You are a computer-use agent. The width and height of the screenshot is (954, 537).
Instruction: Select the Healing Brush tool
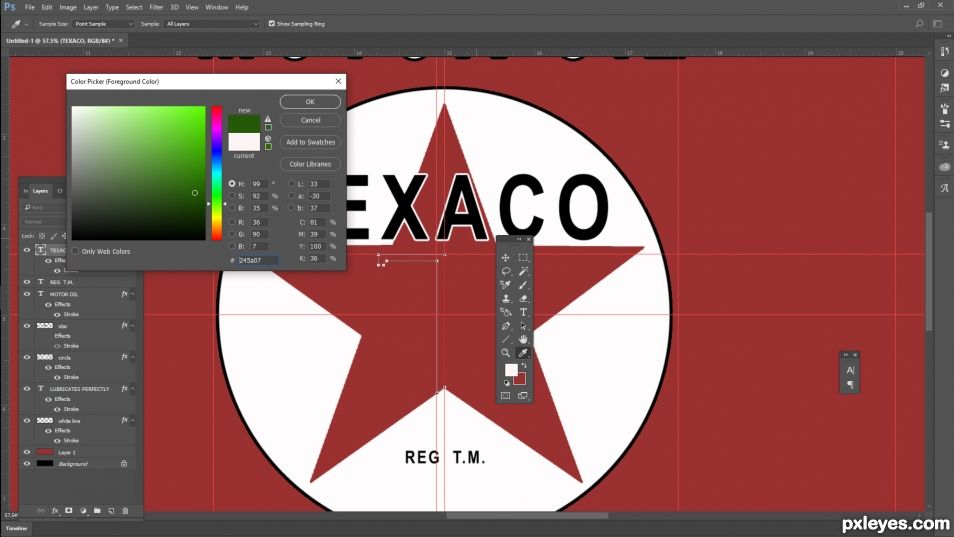point(506,285)
